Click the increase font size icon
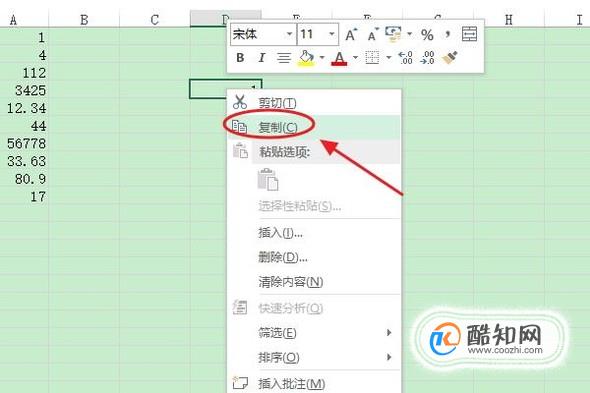 [351, 35]
